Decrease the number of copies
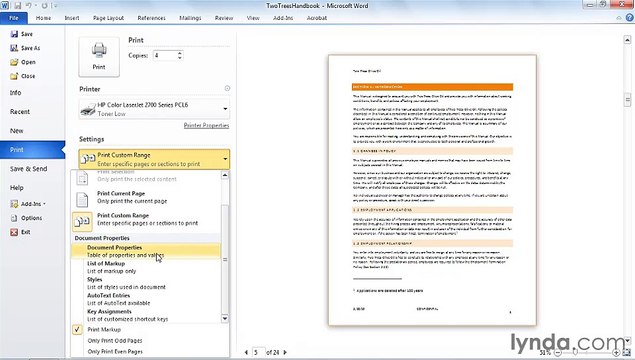This screenshot has height=360, width=635. tap(180, 58)
